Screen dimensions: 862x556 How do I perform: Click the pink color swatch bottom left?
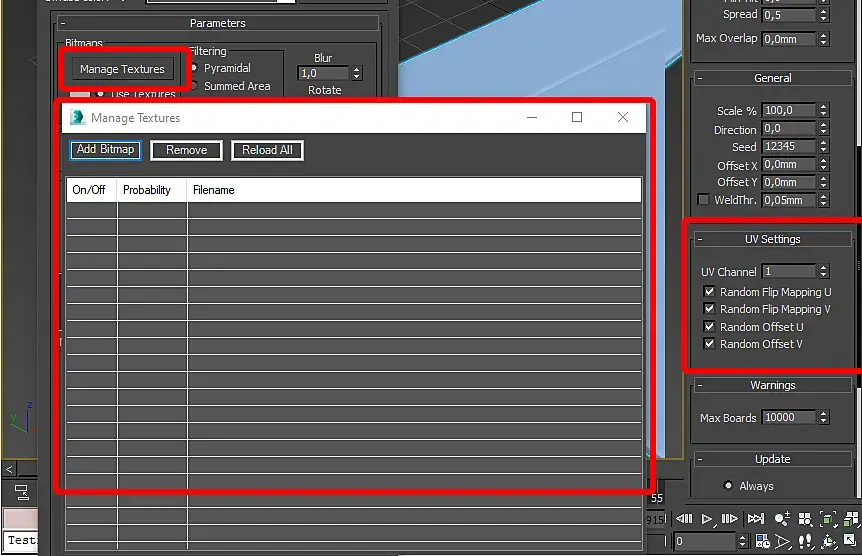[20, 519]
